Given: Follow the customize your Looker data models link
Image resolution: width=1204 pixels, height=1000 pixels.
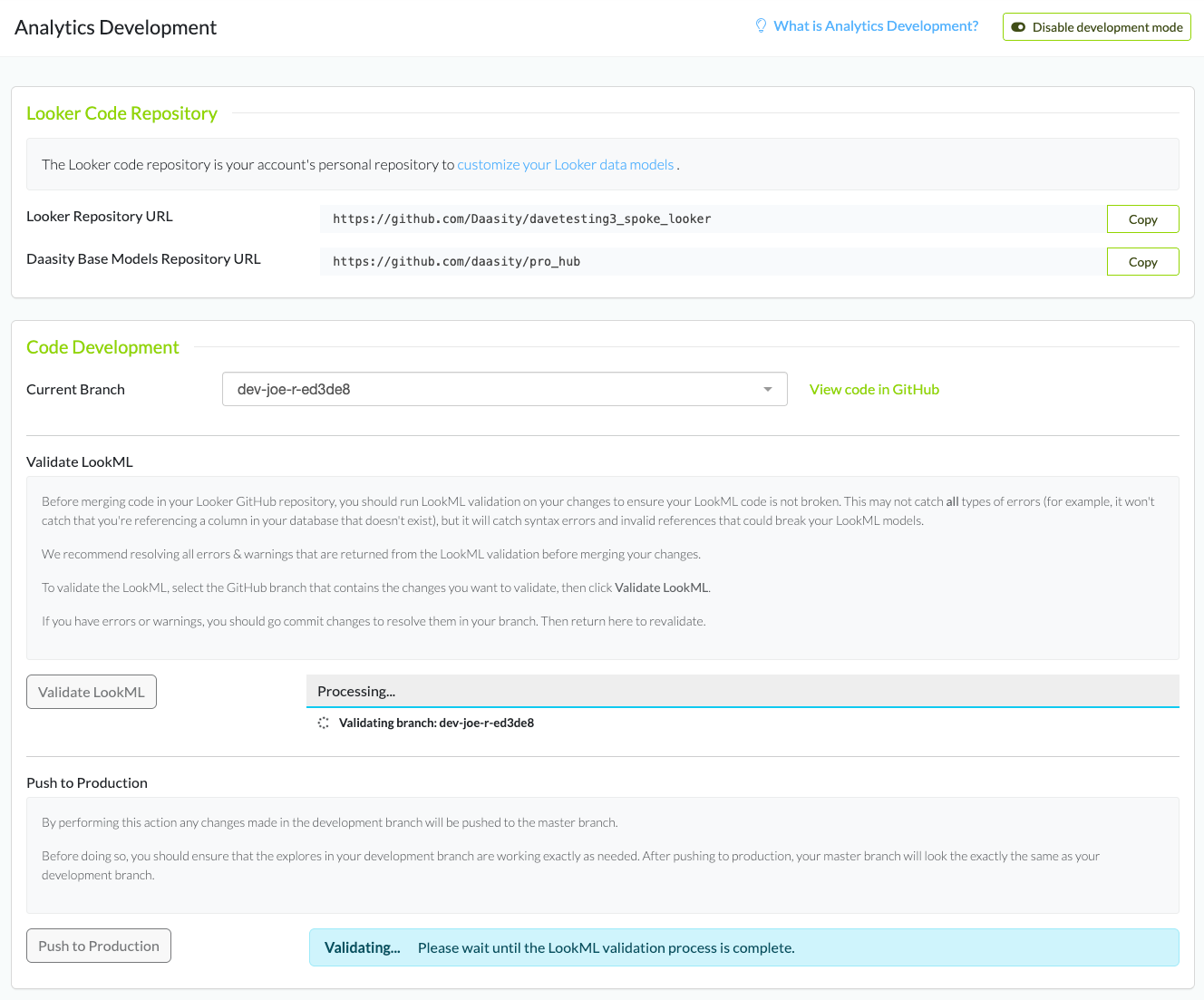Looking at the screenshot, I should 565,165.
